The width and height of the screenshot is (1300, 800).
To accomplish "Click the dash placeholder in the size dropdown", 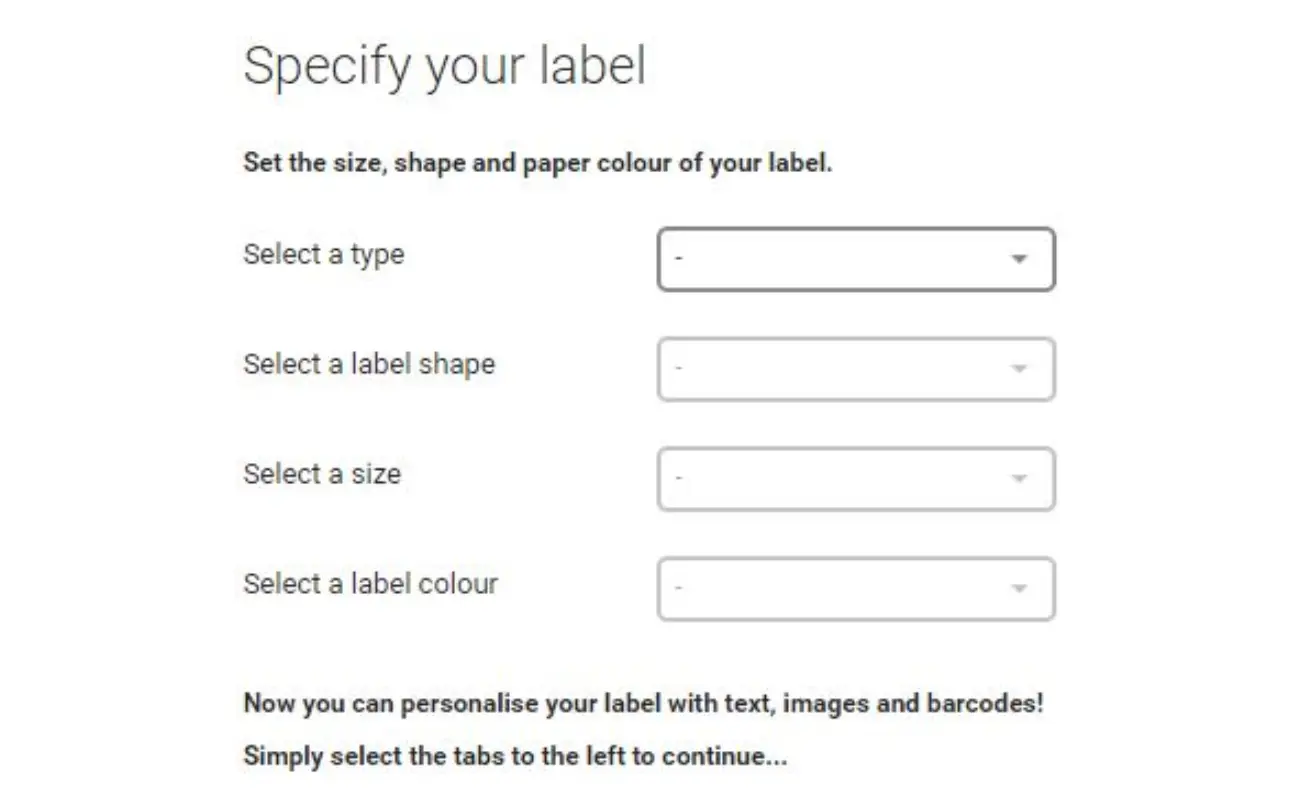I will pos(679,479).
